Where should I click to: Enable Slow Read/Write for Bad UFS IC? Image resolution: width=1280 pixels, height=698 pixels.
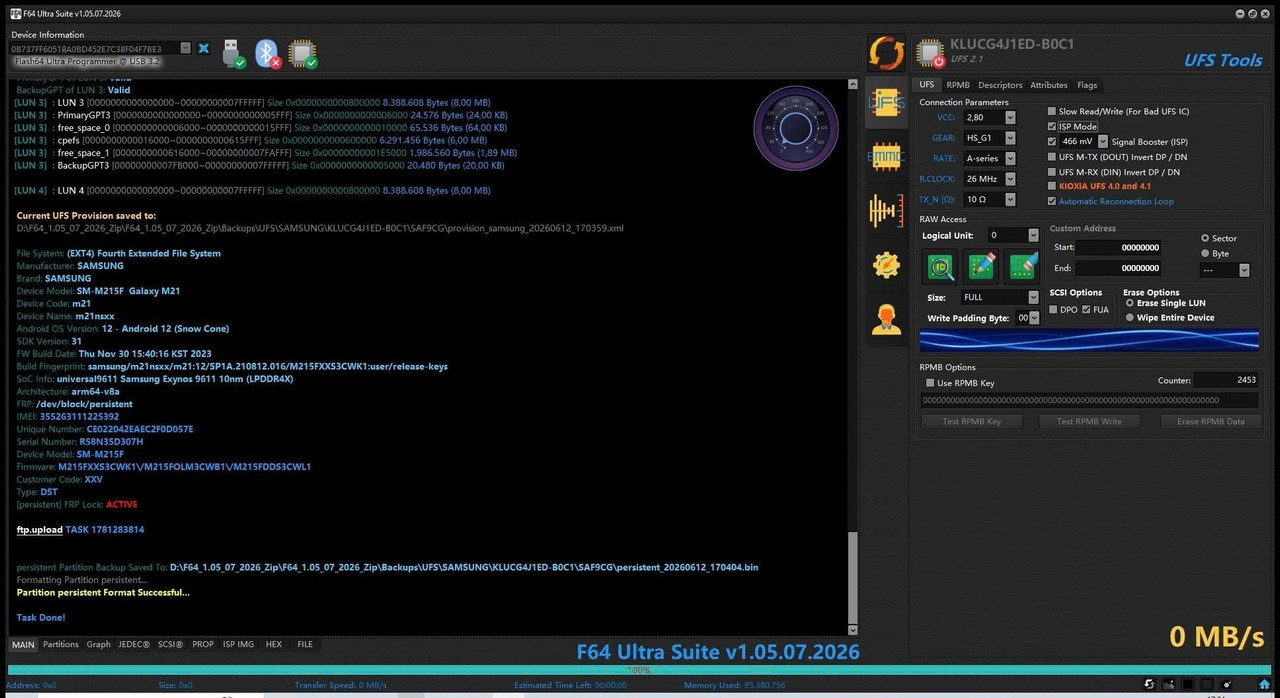pos(1052,111)
